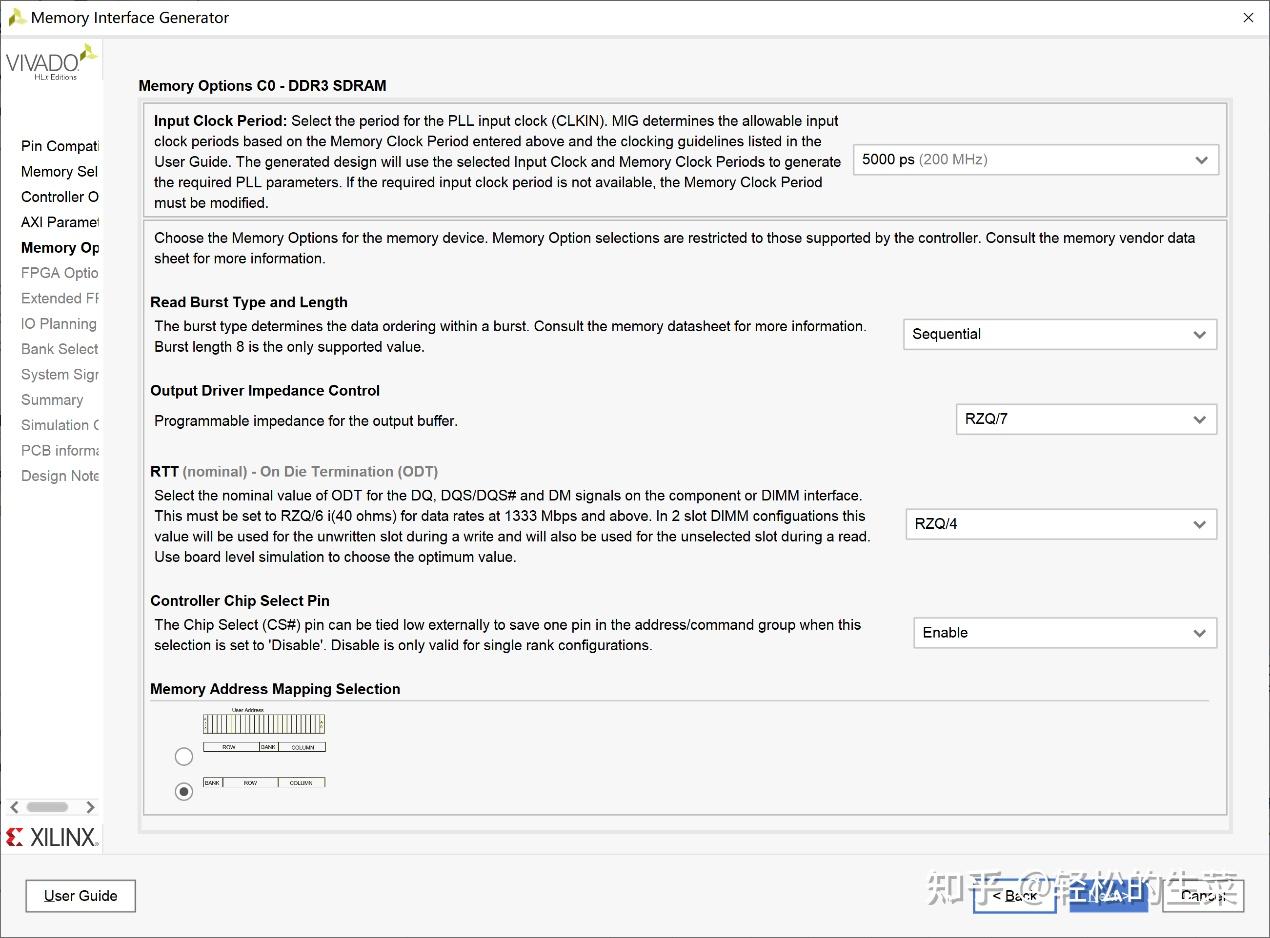Image resolution: width=1270 pixels, height=938 pixels.
Task: Click the "Output Driver Impedance Control" heading
Action: [265, 390]
